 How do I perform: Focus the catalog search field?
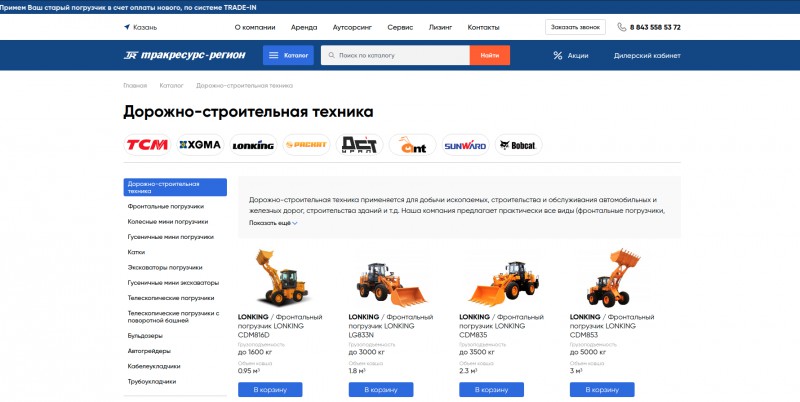coord(395,55)
